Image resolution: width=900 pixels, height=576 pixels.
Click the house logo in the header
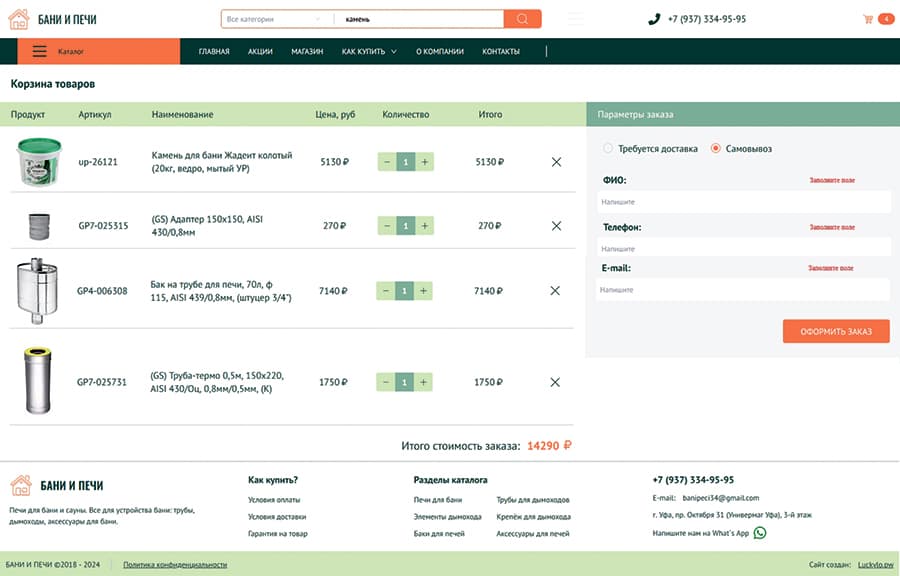(19, 19)
